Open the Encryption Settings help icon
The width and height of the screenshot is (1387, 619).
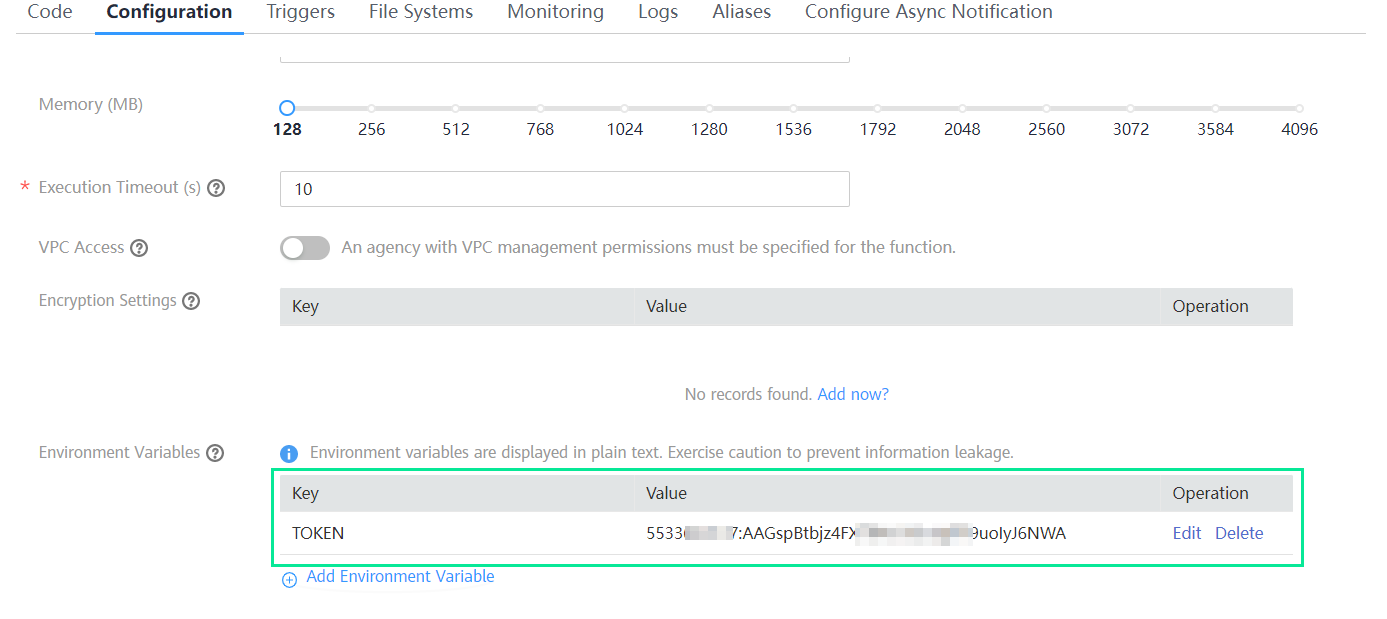tap(191, 300)
